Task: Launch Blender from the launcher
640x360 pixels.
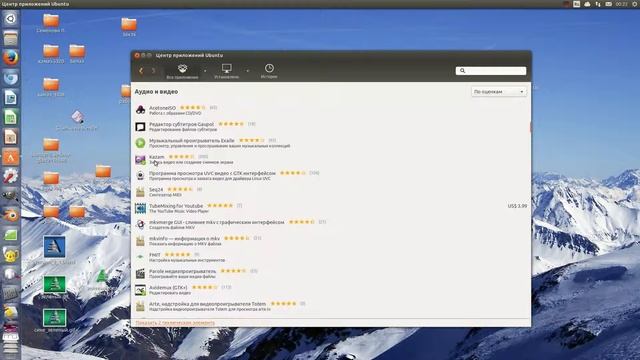Action: (11, 215)
